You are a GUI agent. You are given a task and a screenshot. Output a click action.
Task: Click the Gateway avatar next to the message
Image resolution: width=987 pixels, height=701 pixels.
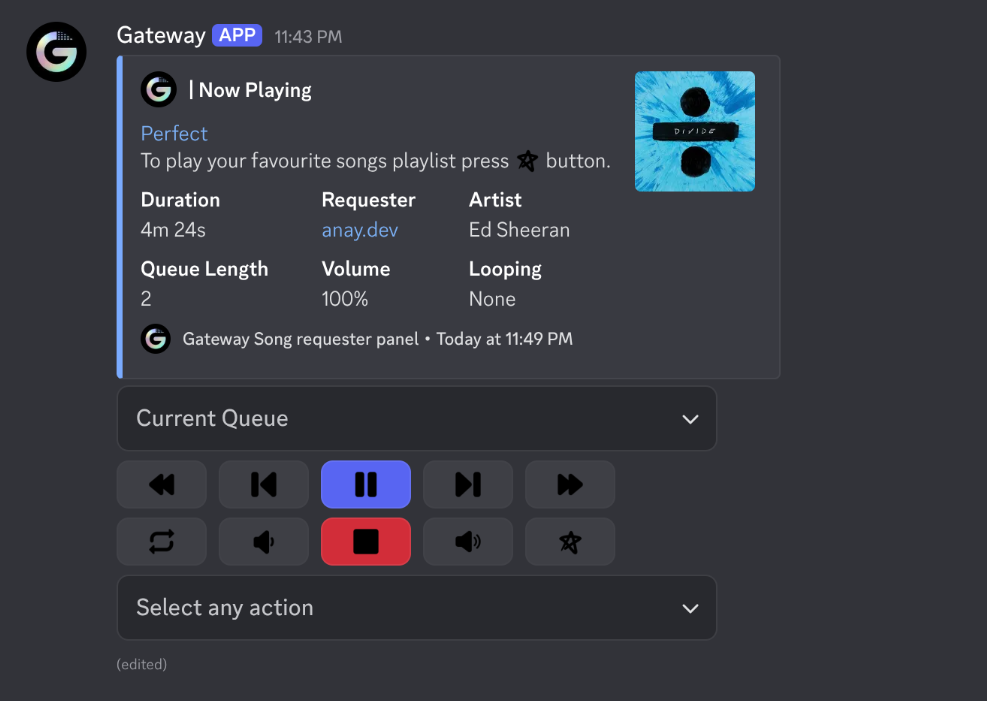[x=56, y=51]
